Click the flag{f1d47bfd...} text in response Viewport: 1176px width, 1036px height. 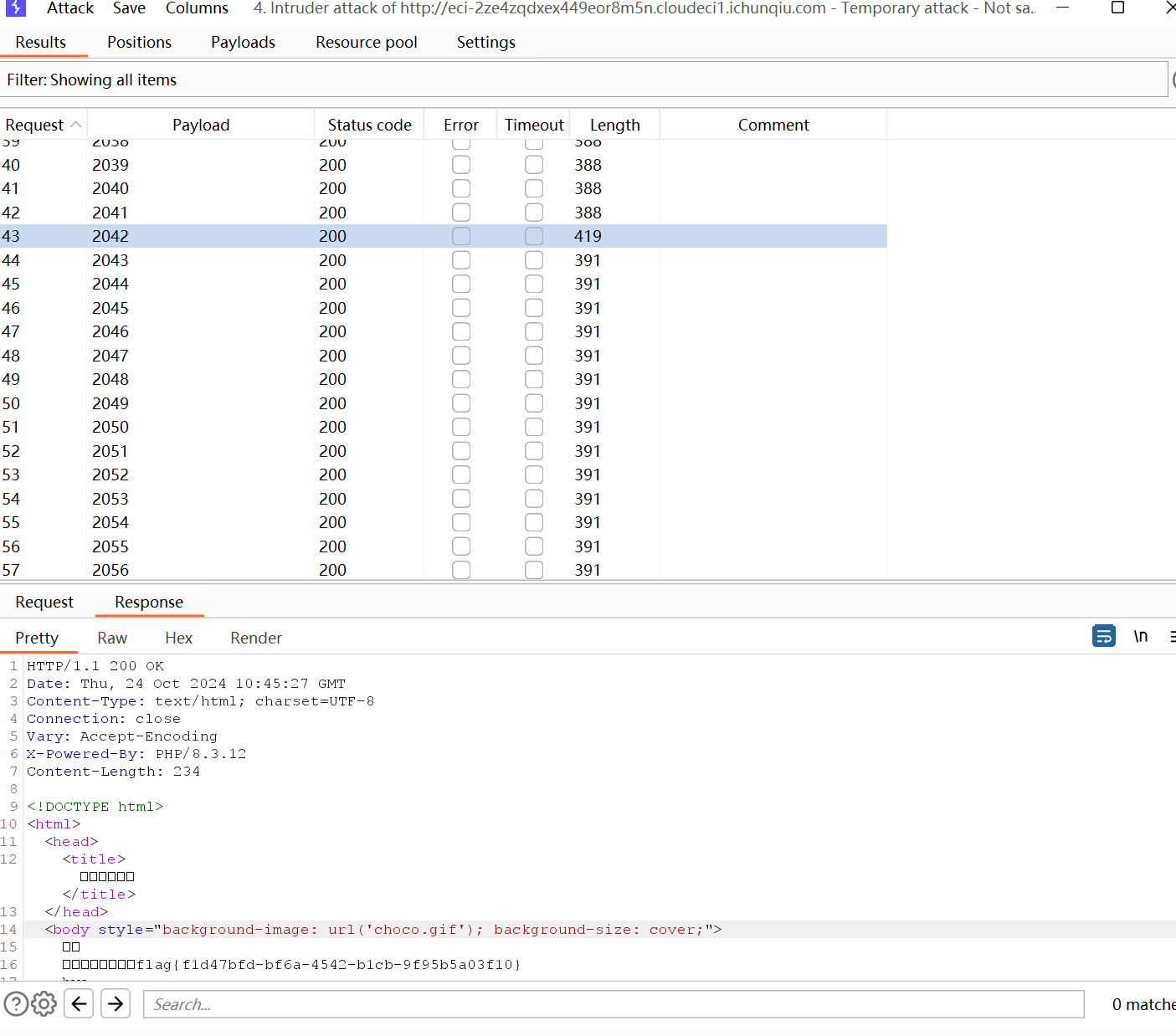pyautogui.click(x=328, y=964)
